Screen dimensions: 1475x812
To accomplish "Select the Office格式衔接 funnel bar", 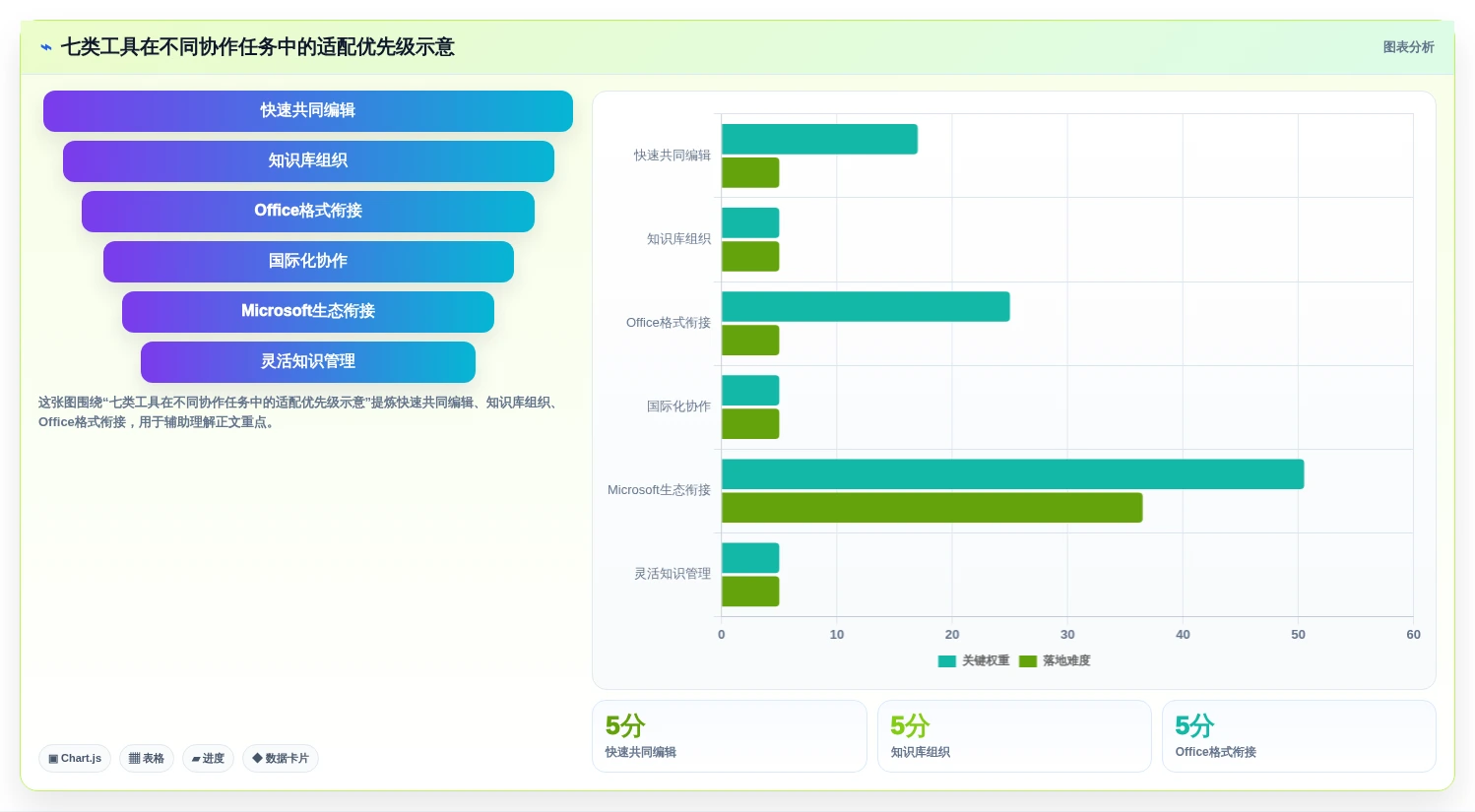I will click(x=308, y=212).
